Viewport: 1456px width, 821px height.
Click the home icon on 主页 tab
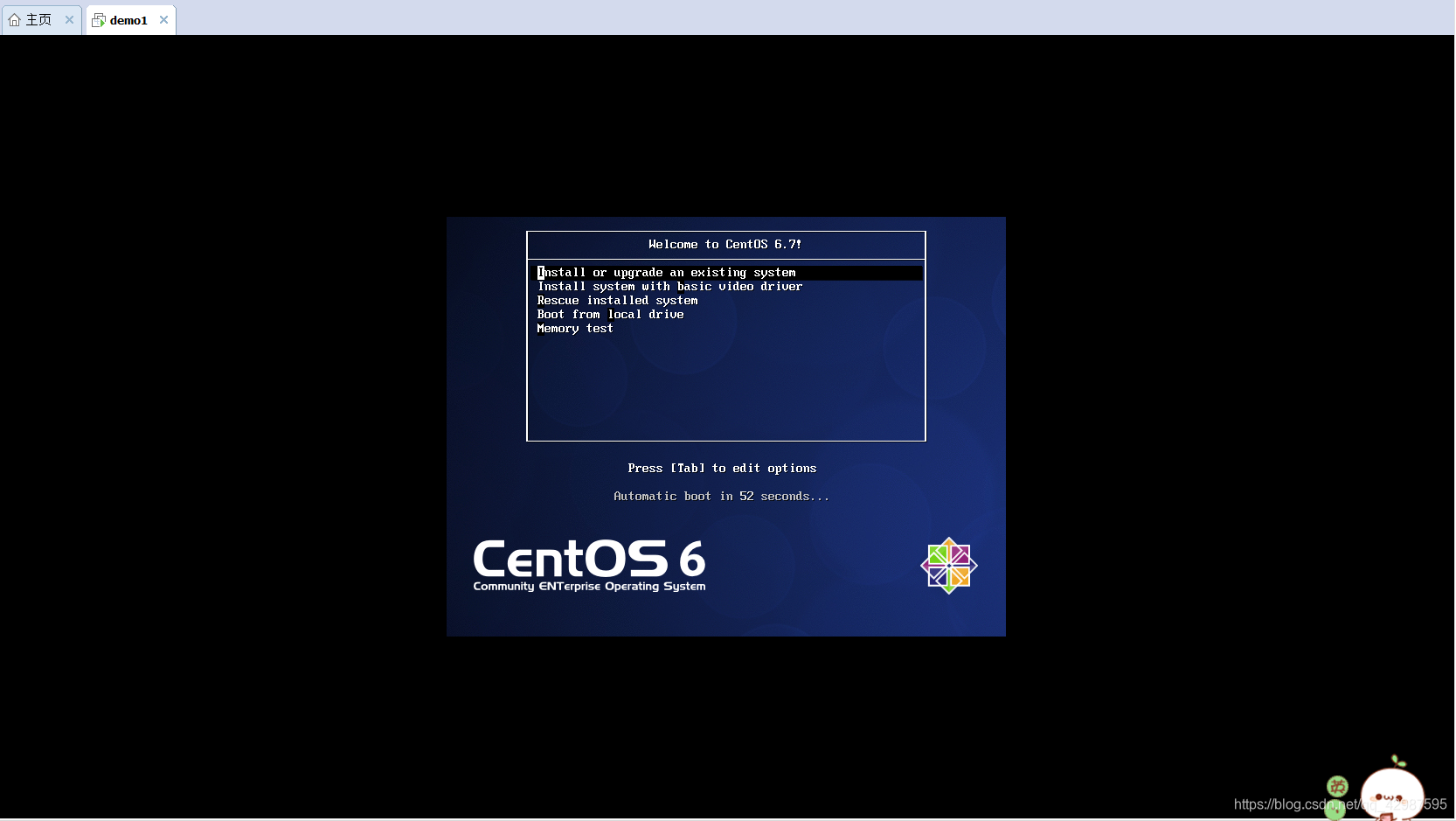point(14,20)
